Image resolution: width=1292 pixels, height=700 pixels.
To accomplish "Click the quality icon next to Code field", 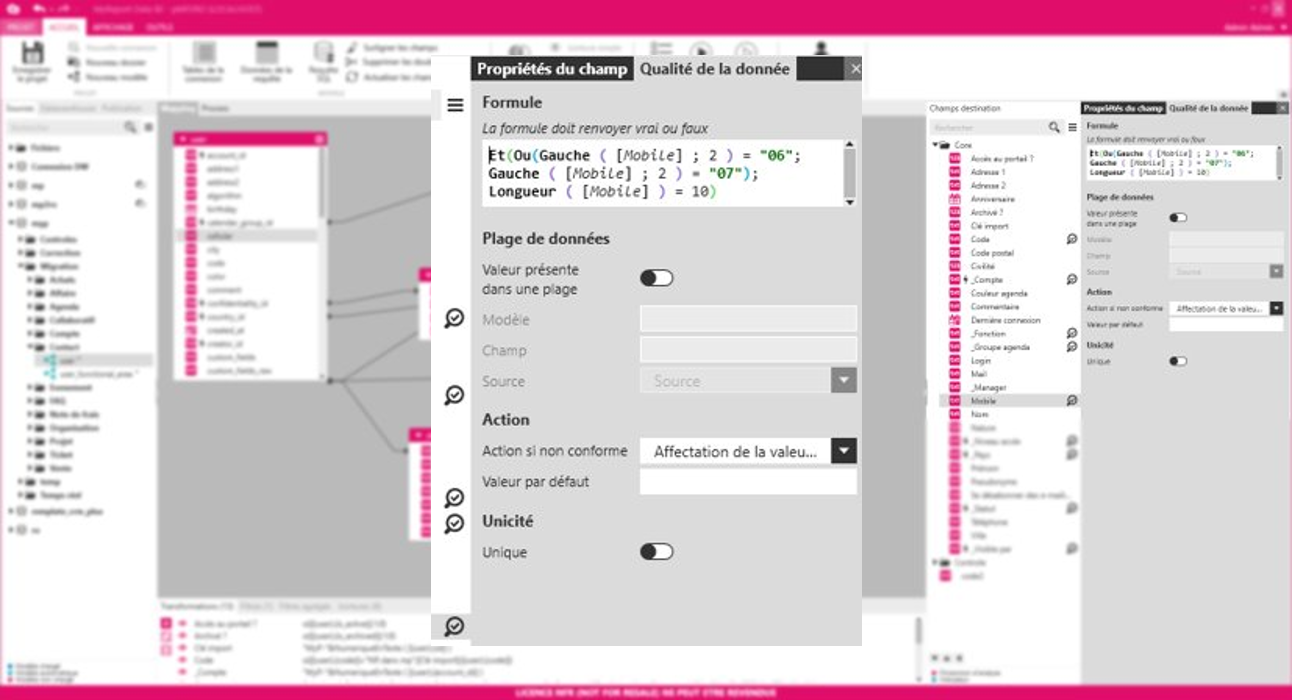I will point(1071,240).
